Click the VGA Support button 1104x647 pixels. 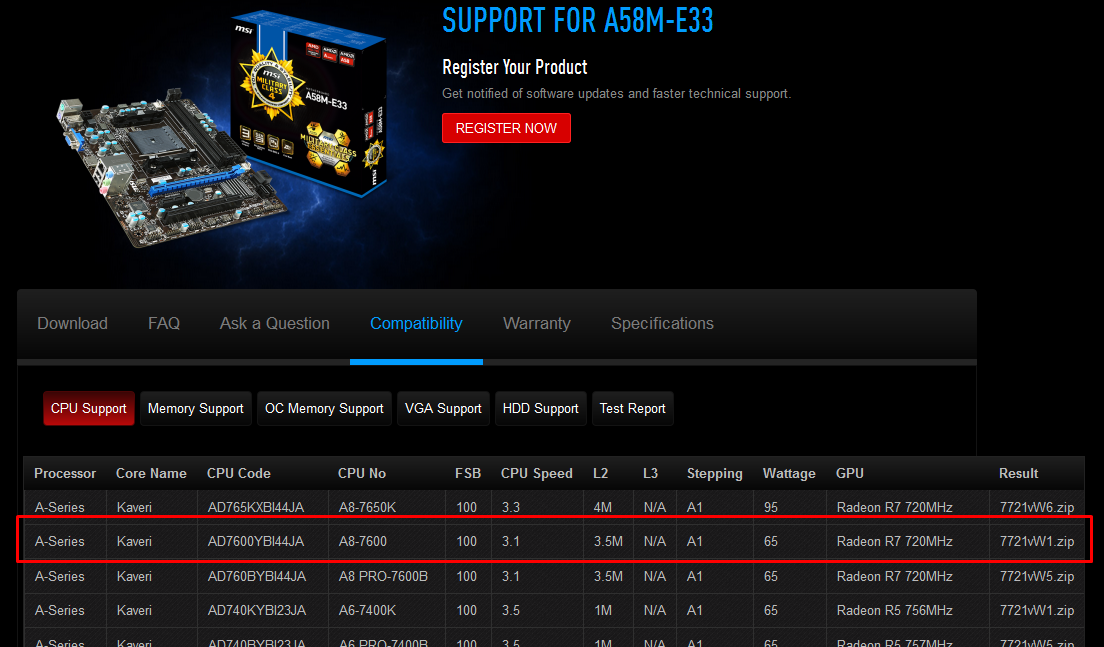coord(443,408)
